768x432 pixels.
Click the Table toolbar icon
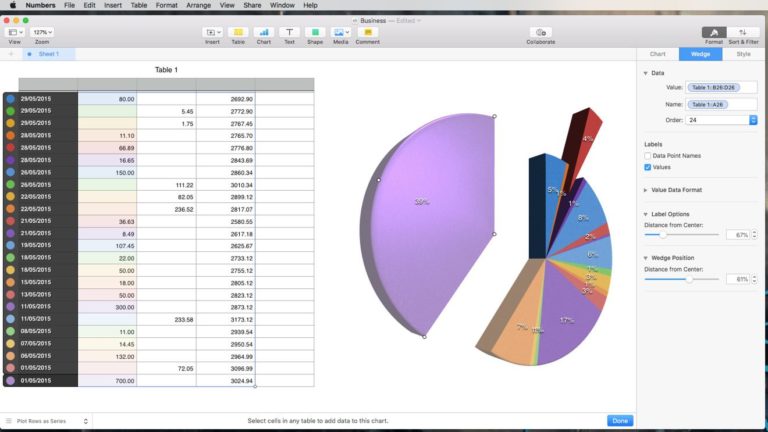coord(238,32)
